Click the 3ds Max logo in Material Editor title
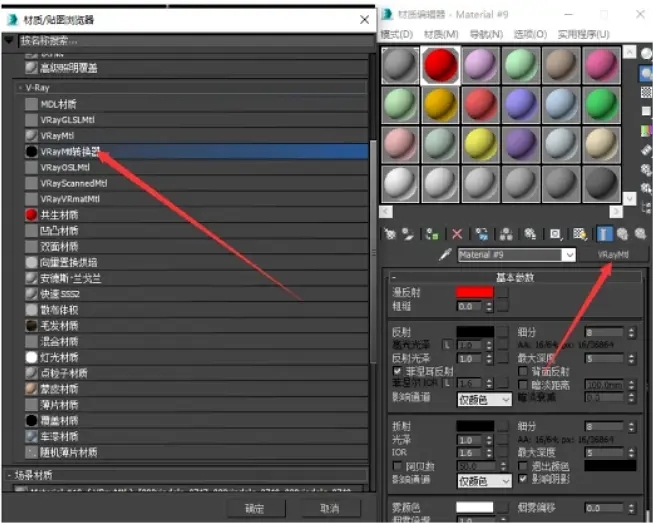The width and height of the screenshot is (653, 523). 387,14
